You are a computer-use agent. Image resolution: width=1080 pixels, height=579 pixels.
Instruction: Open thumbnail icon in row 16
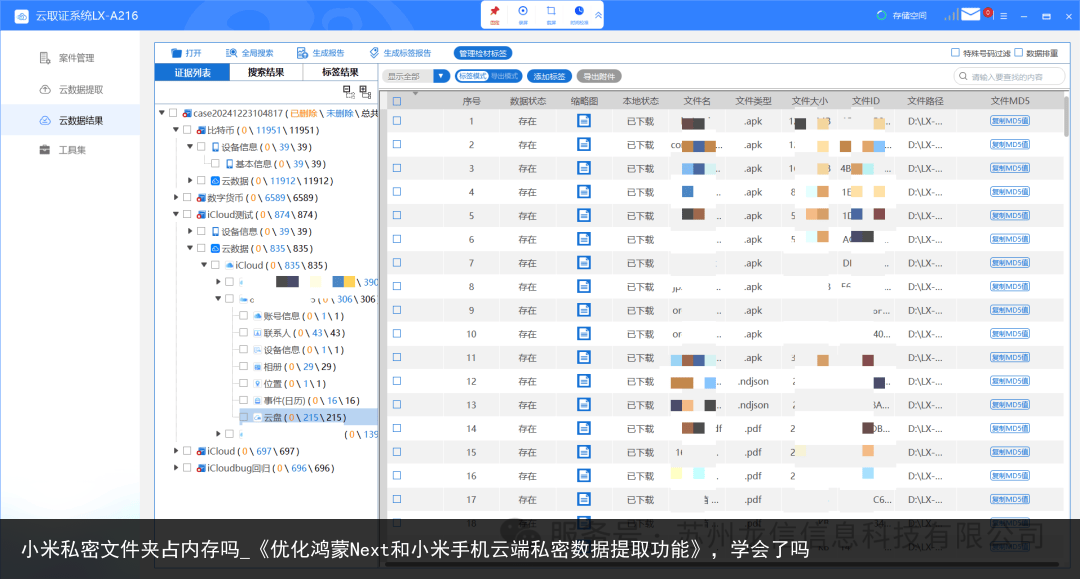[x=583, y=476]
